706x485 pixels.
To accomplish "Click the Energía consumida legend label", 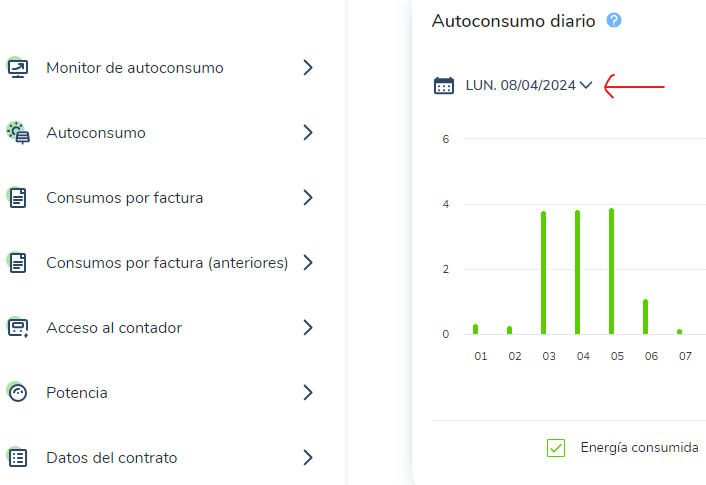I will tap(639, 448).
